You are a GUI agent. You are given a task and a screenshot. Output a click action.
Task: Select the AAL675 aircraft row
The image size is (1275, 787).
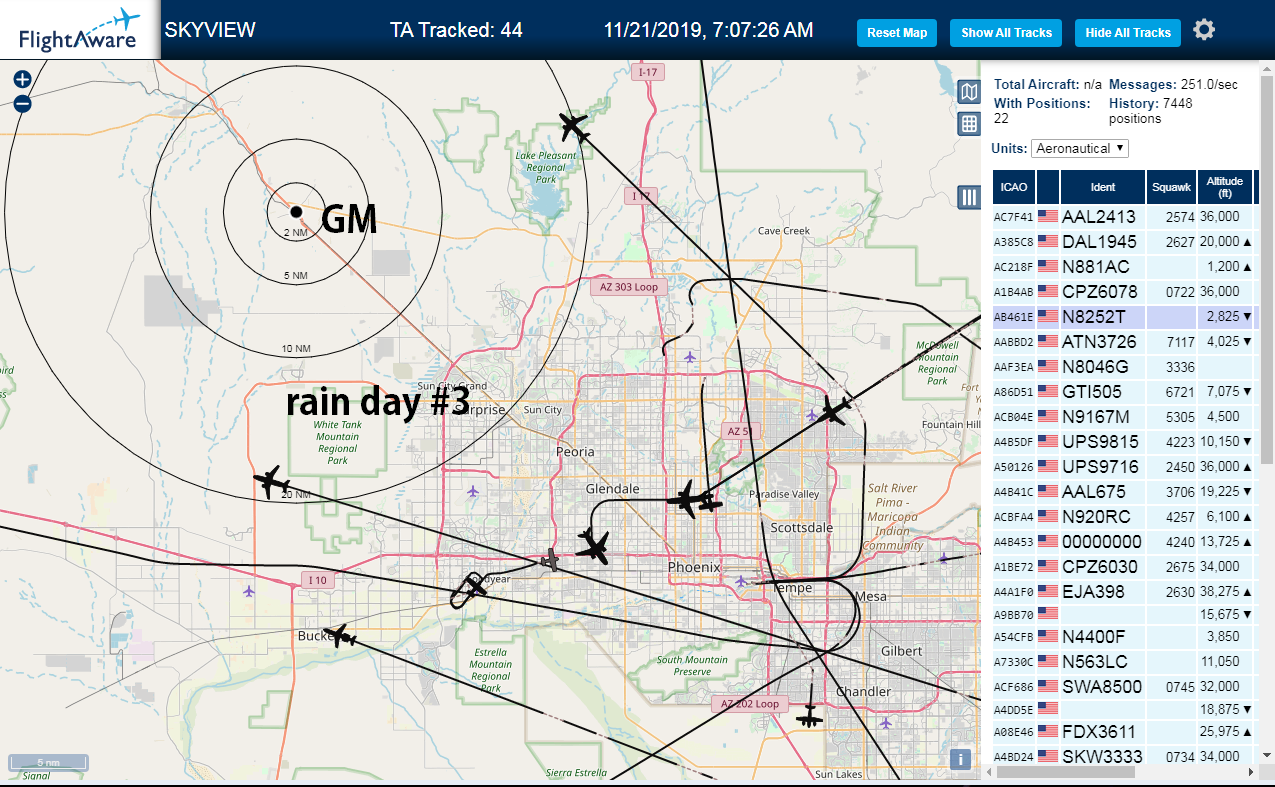pos(1124,491)
